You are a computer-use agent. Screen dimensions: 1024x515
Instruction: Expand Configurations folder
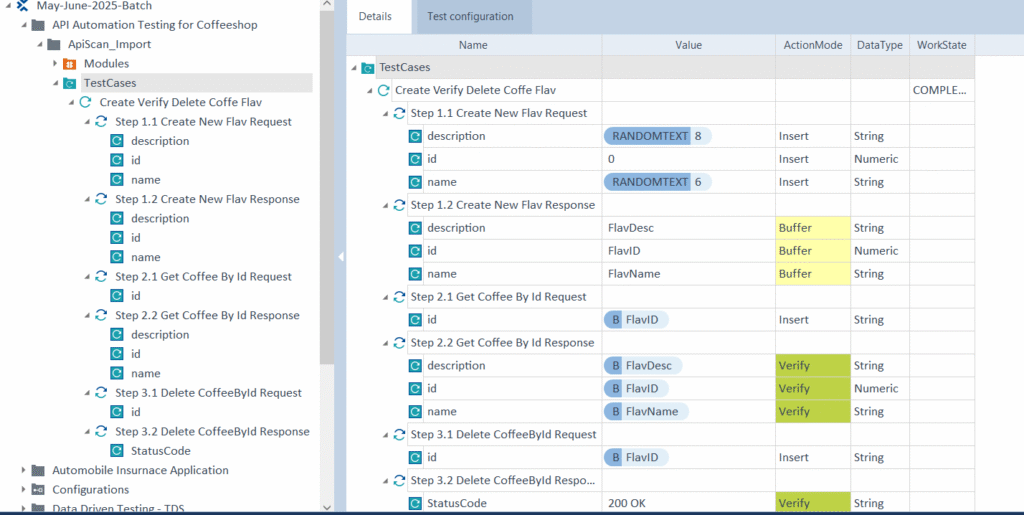[x=24, y=490]
